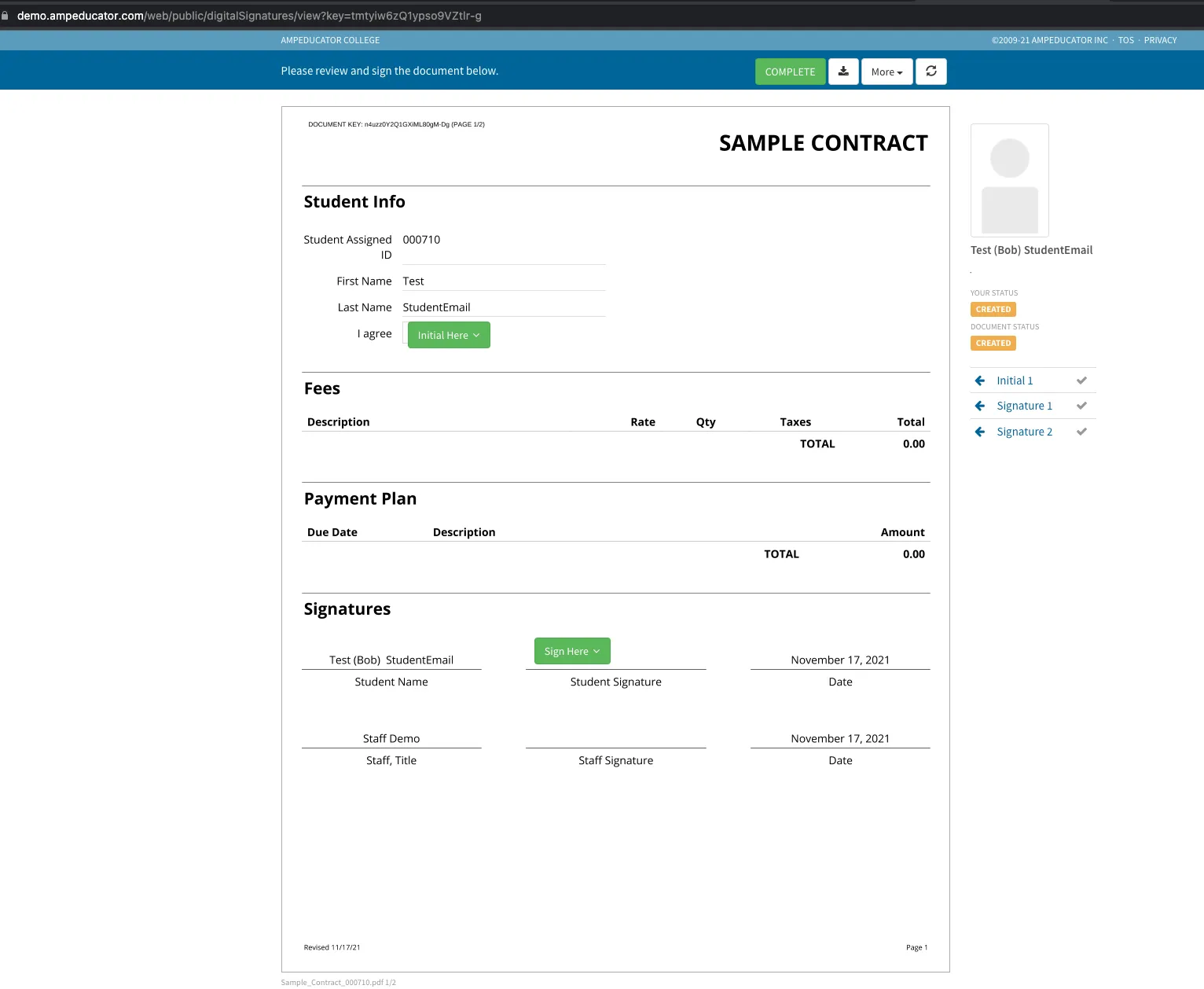Image resolution: width=1204 pixels, height=989 pixels.
Task: Click the download document icon
Action: point(843,72)
